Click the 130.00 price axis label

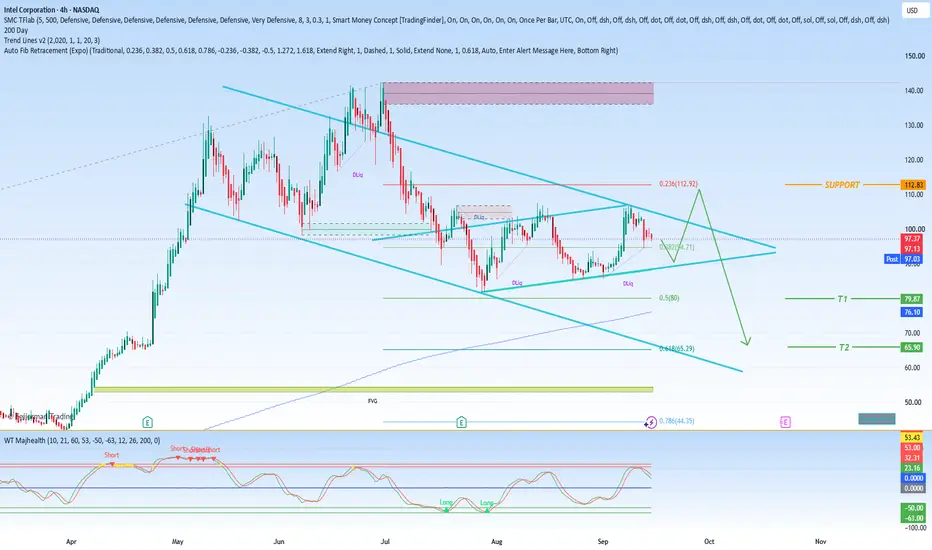coord(914,125)
